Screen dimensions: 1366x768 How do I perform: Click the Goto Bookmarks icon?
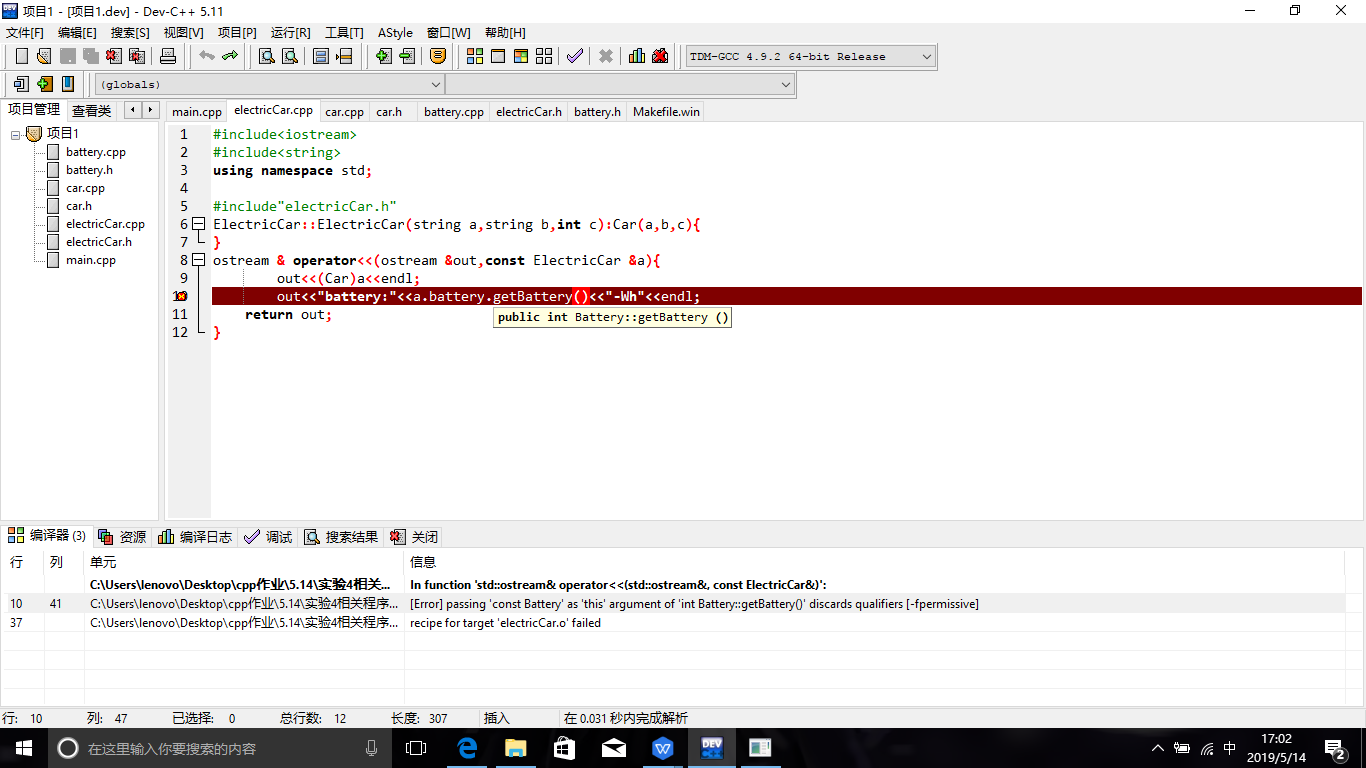(68, 84)
